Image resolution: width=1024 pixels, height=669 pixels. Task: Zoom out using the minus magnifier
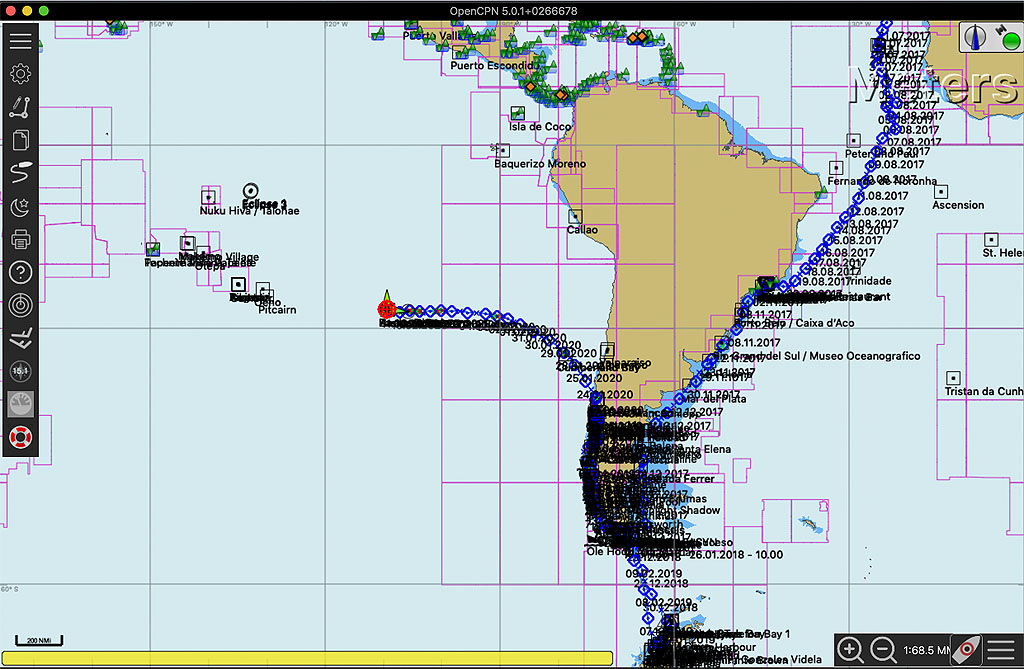coord(883,649)
